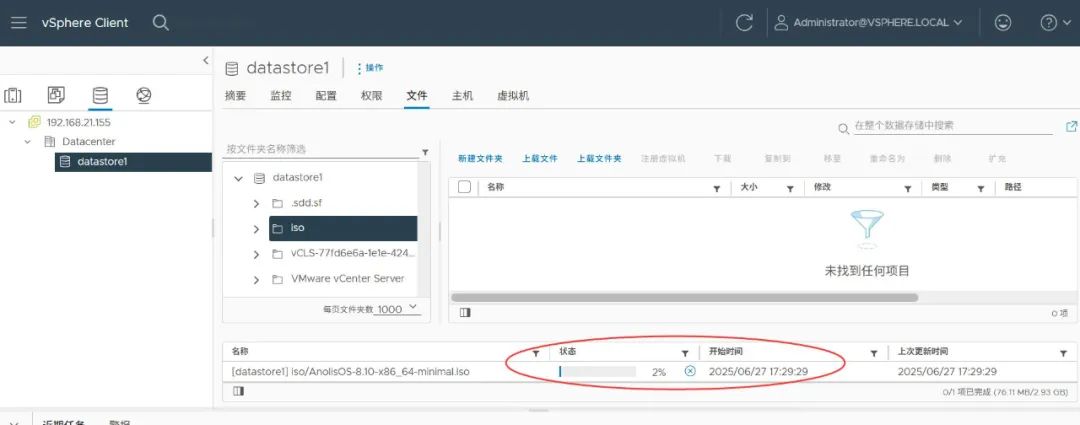1080x425 pixels.
Task: Open the main hamburger menu
Action: pyautogui.click(x=19, y=23)
